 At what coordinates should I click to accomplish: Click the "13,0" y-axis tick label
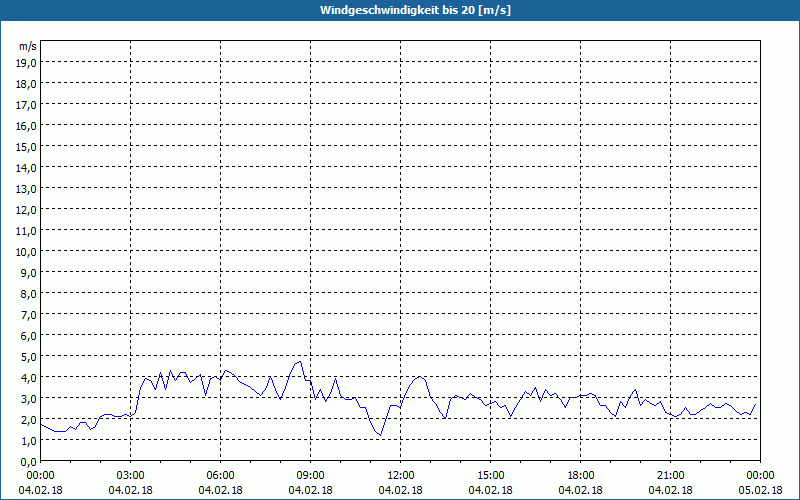point(26,189)
